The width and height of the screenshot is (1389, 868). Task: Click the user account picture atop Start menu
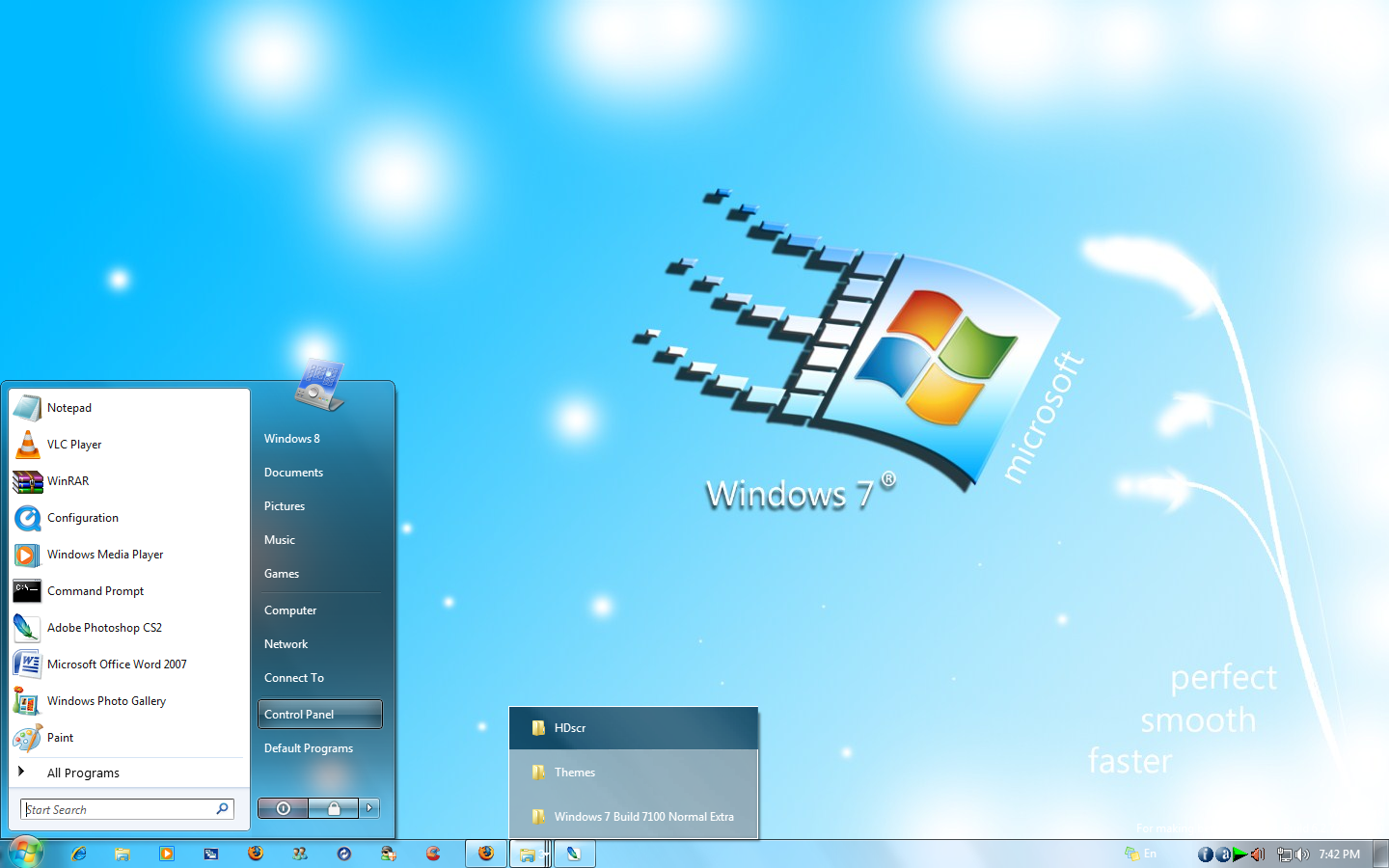click(x=320, y=384)
